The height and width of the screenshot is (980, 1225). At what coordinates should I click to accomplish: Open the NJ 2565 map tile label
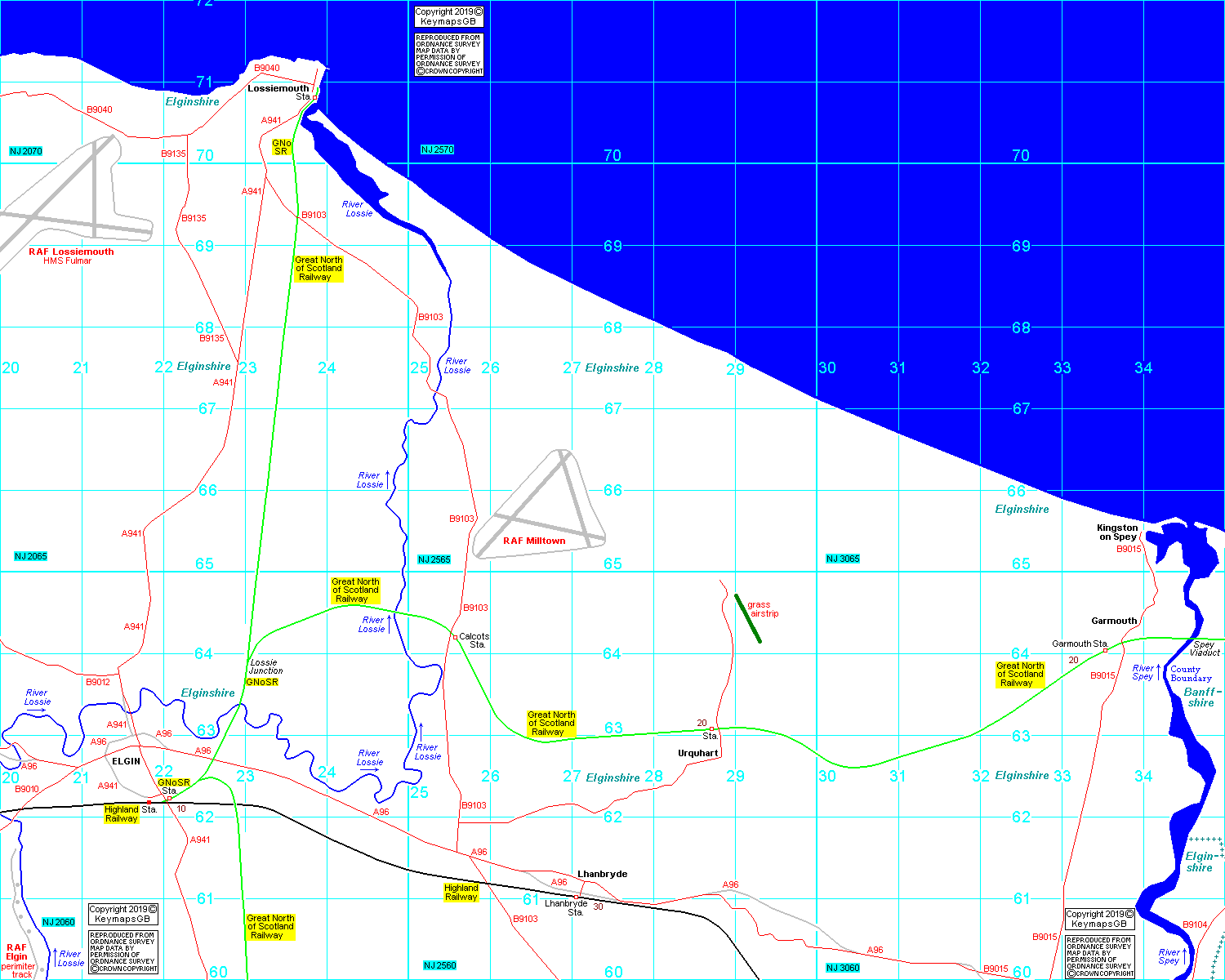pyautogui.click(x=434, y=559)
